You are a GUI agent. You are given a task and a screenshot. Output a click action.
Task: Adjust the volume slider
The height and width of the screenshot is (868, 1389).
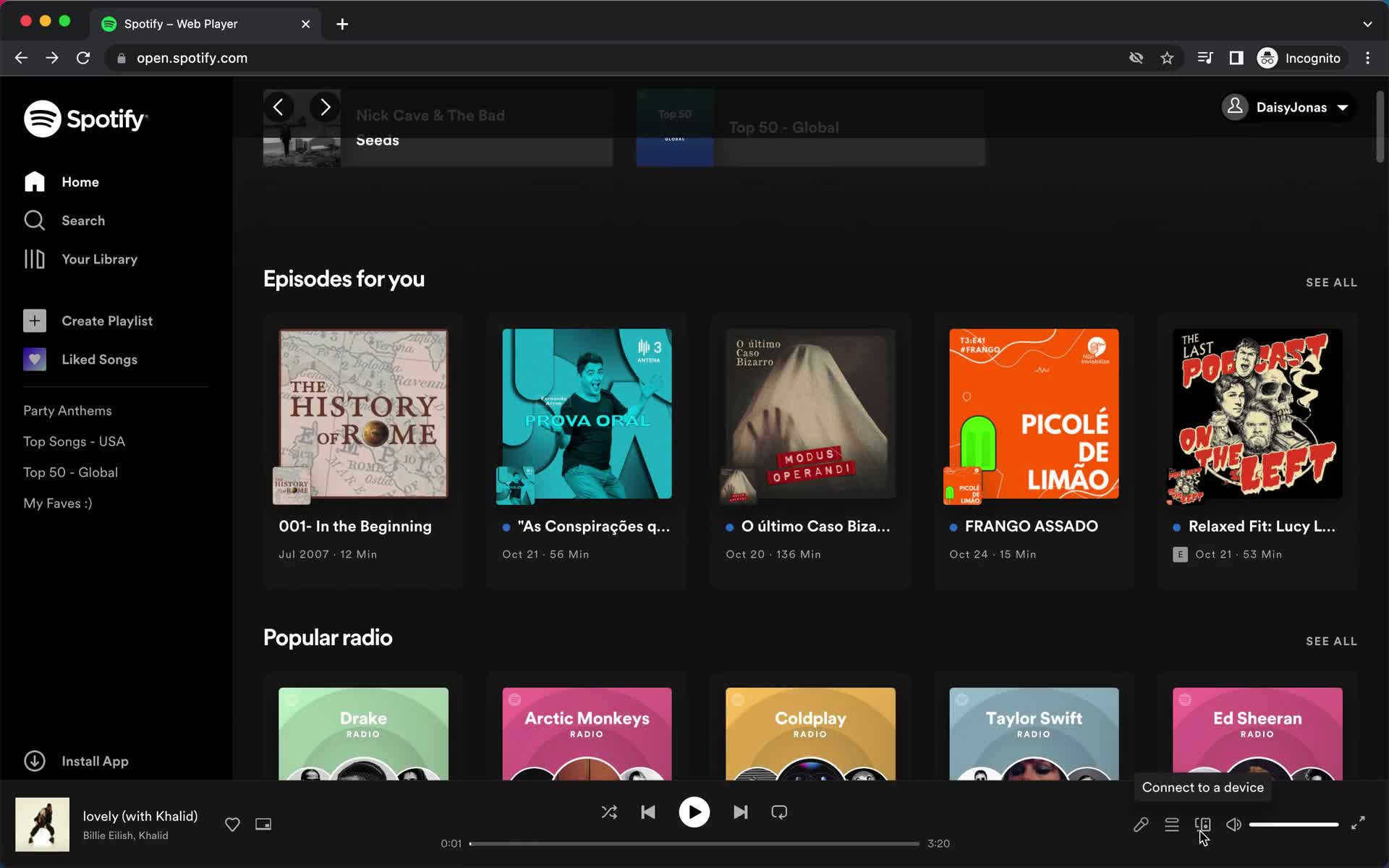tap(1294, 825)
